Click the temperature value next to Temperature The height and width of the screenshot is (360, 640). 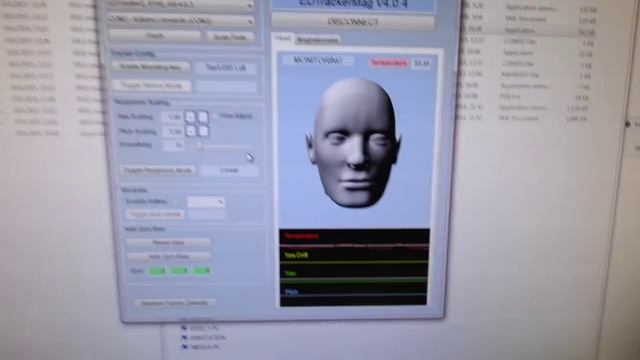[421, 63]
